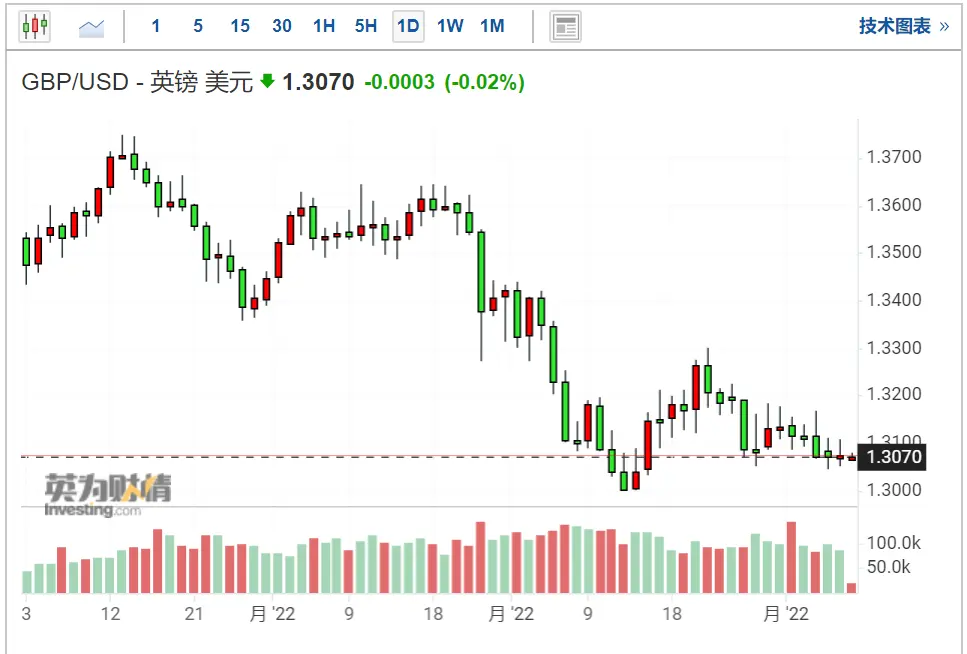Click the 1.3700 price axis label
This screenshot has width=967, height=654.
tap(894, 158)
